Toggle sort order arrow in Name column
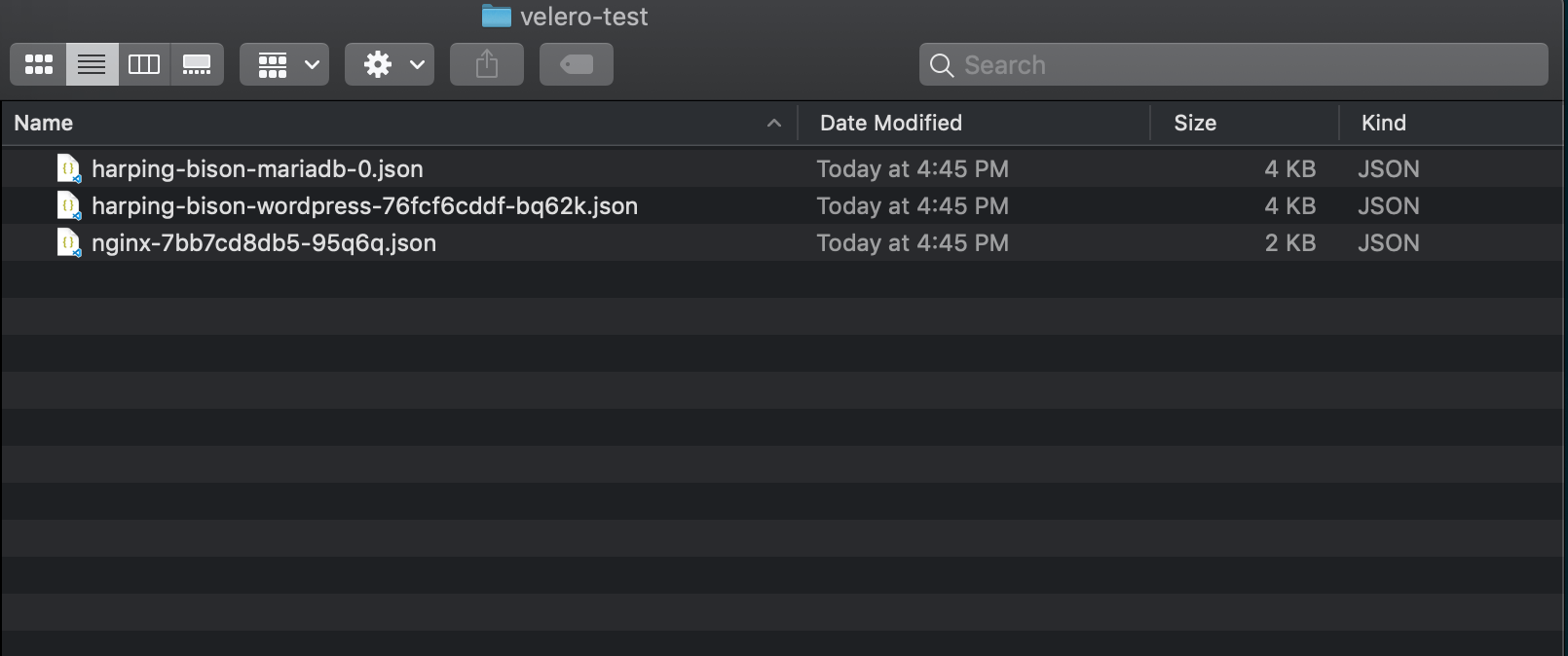 click(774, 123)
